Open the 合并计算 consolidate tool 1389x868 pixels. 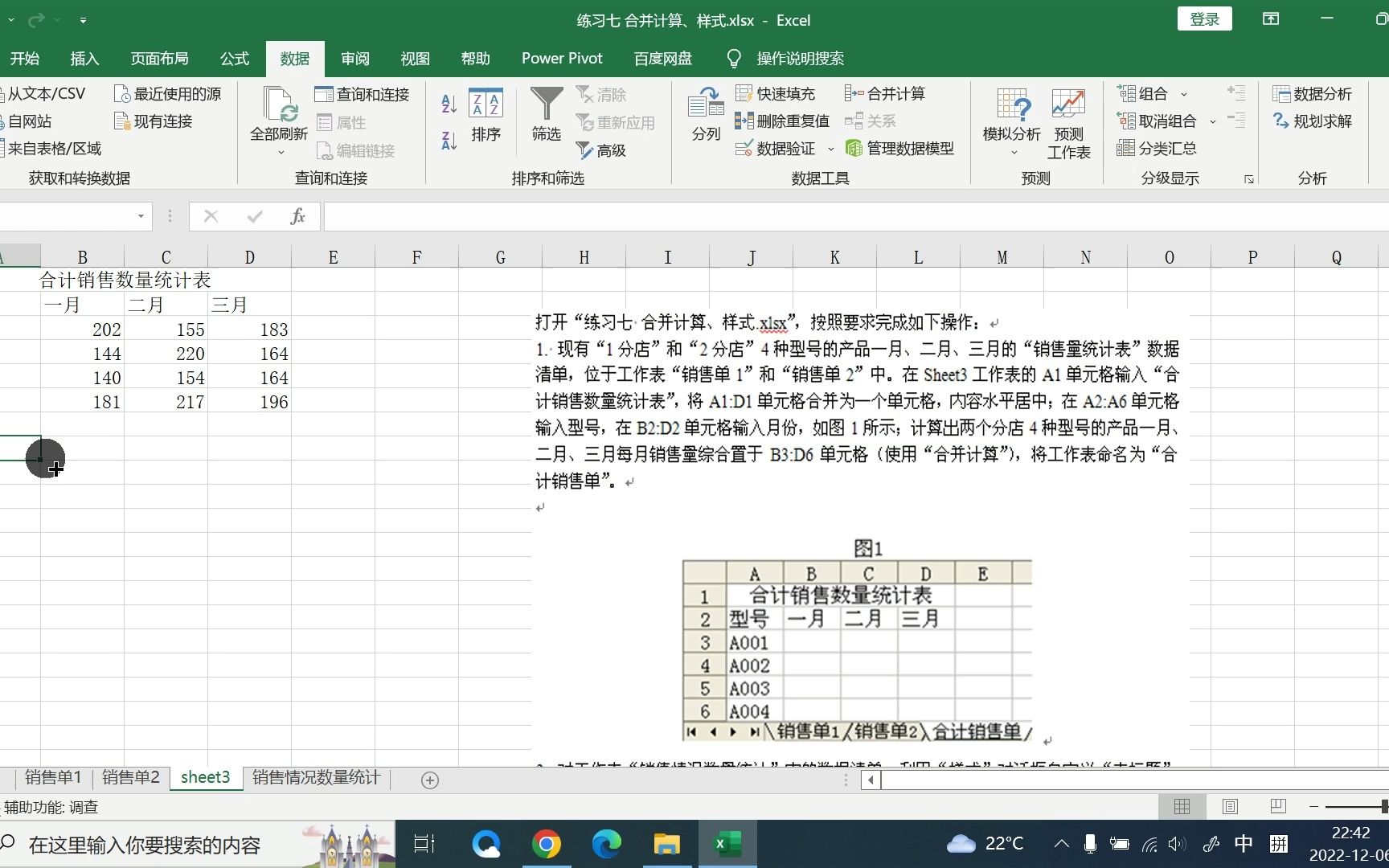pyautogui.click(x=884, y=93)
